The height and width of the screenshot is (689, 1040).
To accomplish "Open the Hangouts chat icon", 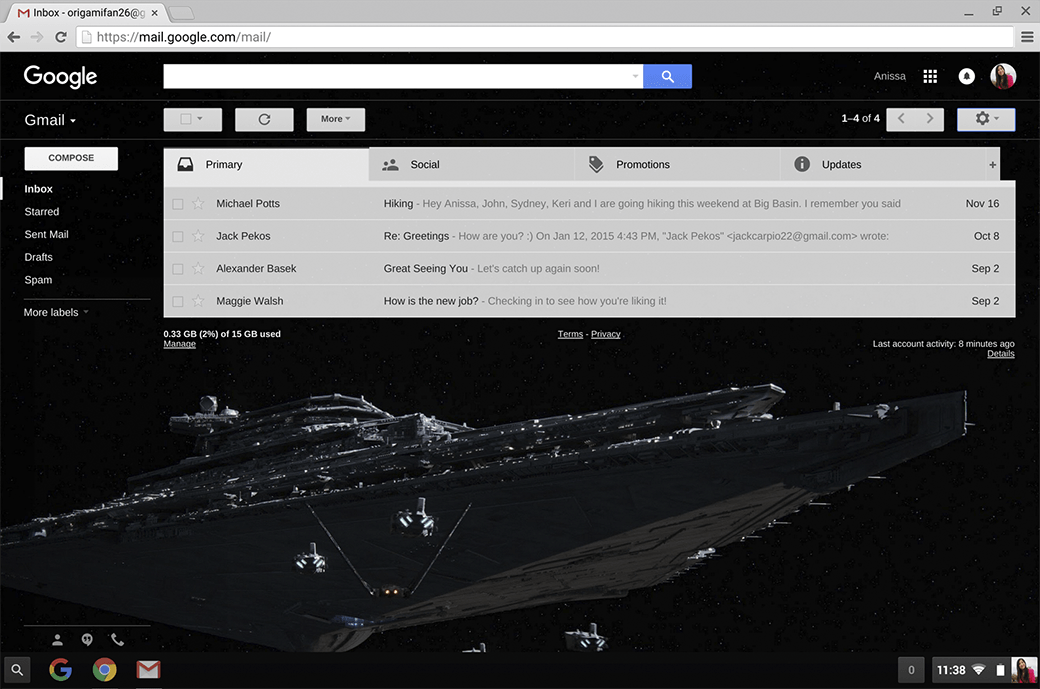I will point(88,640).
